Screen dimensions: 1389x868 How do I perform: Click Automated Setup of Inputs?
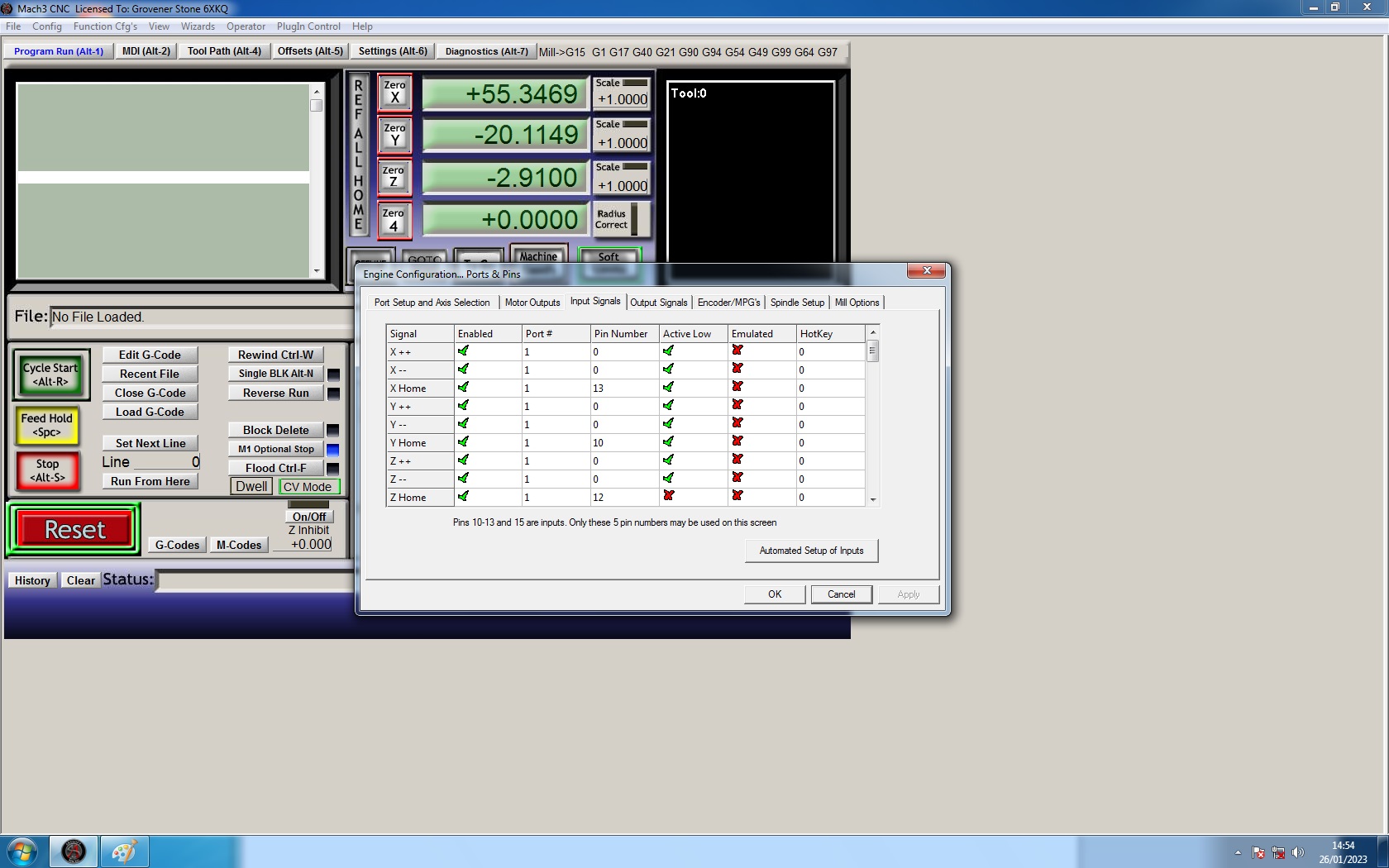click(x=811, y=551)
